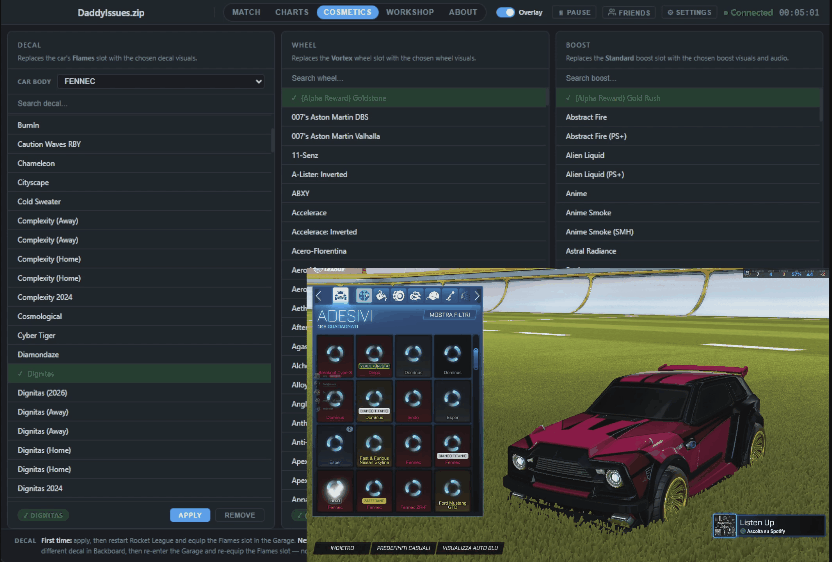Select the Cityscape decal

click(140, 183)
